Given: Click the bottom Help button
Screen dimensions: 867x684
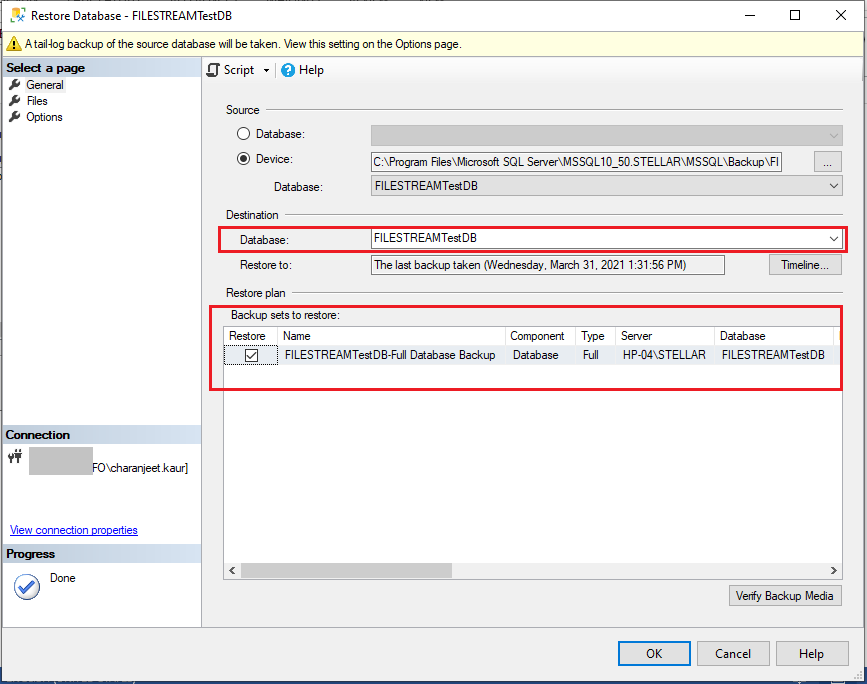Looking at the screenshot, I should (812, 654).
